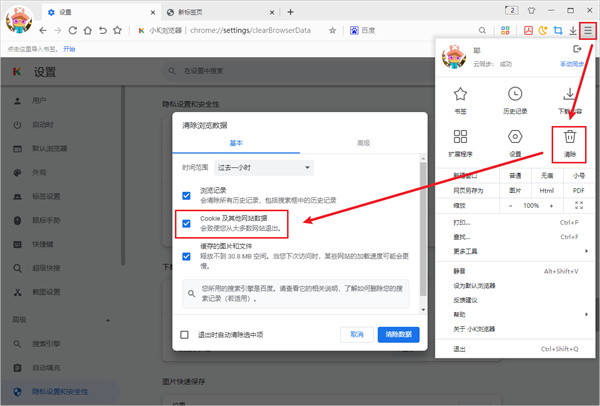Click the tab counter showing 2
The width and height of the screenshot is (600, 406).
click(x=512, y=10)
